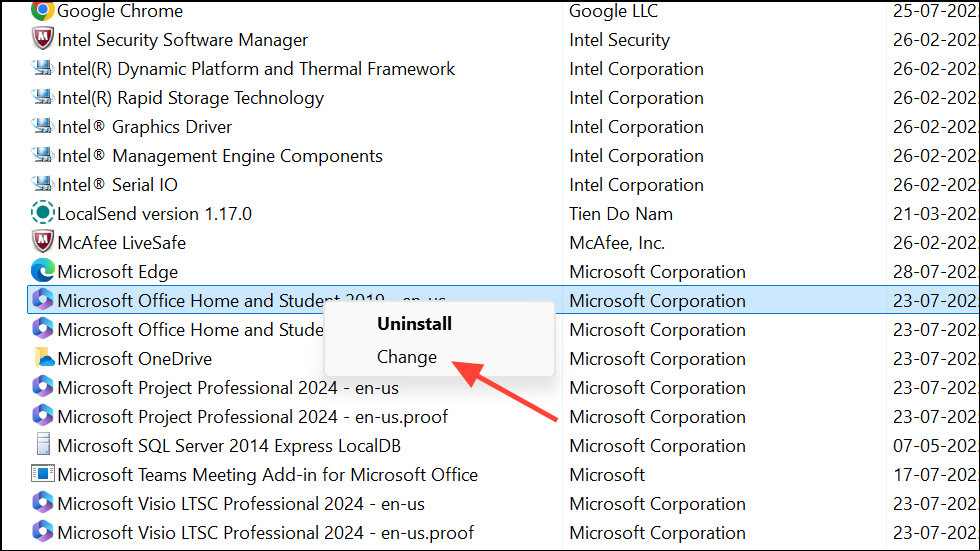Select Intel(R) Rapid Storage Technology entry

coord(190,98)
